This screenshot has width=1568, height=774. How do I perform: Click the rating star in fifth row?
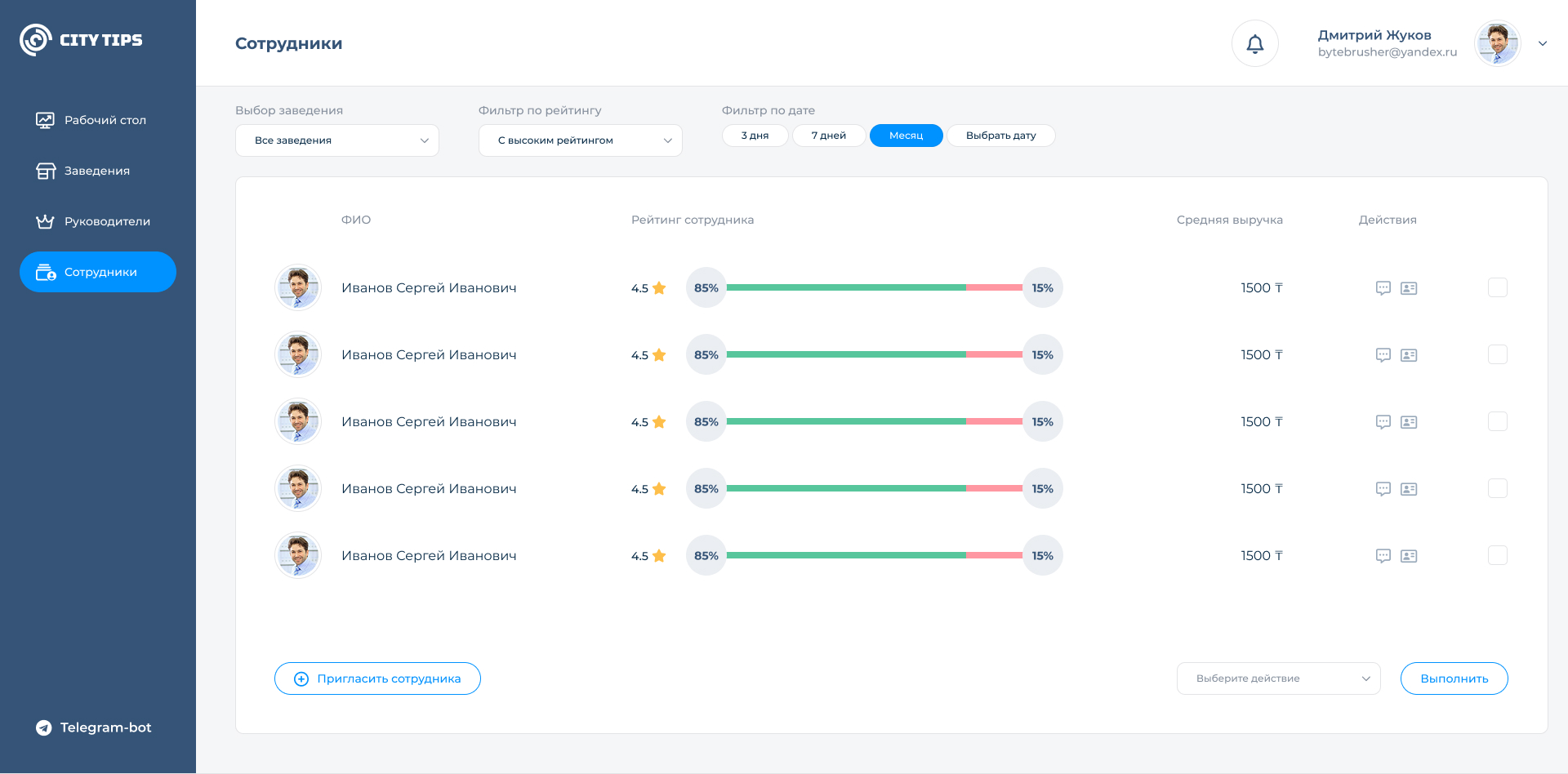tap(659, 555)
